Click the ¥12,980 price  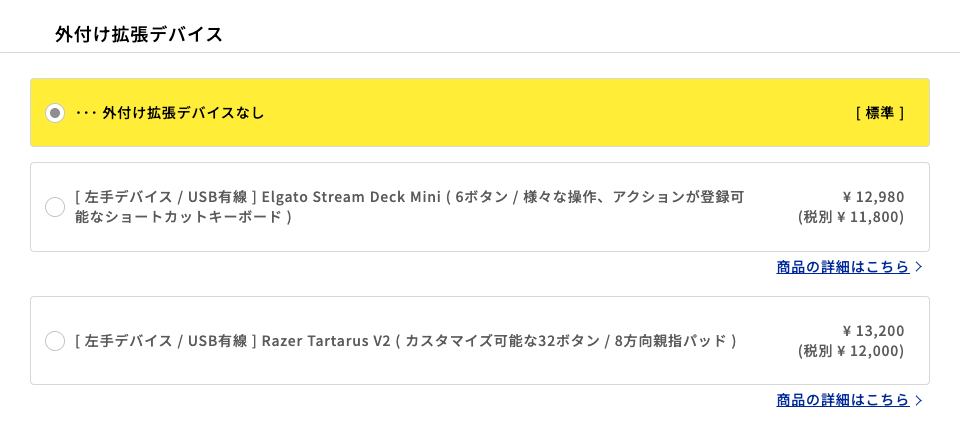pyautogui.click(x=873, y=197)
